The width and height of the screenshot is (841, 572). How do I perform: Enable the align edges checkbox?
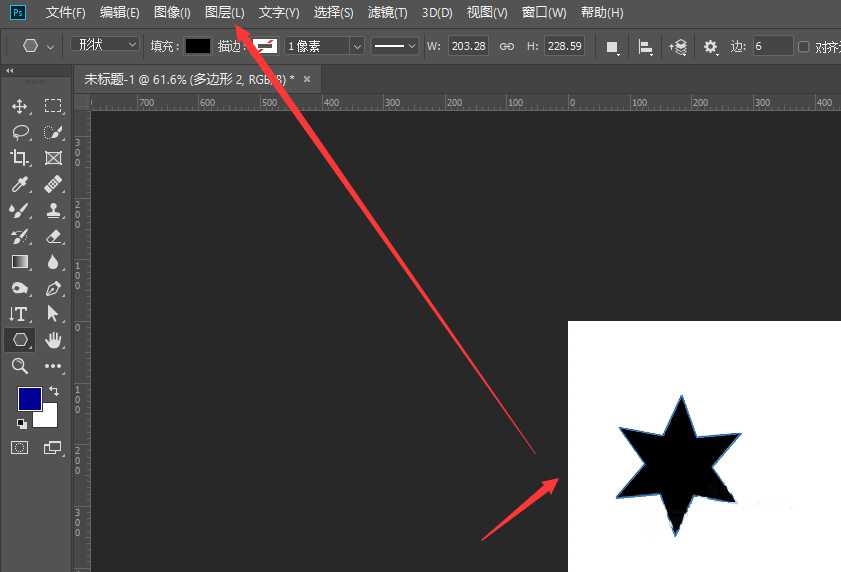click(803, 47)
